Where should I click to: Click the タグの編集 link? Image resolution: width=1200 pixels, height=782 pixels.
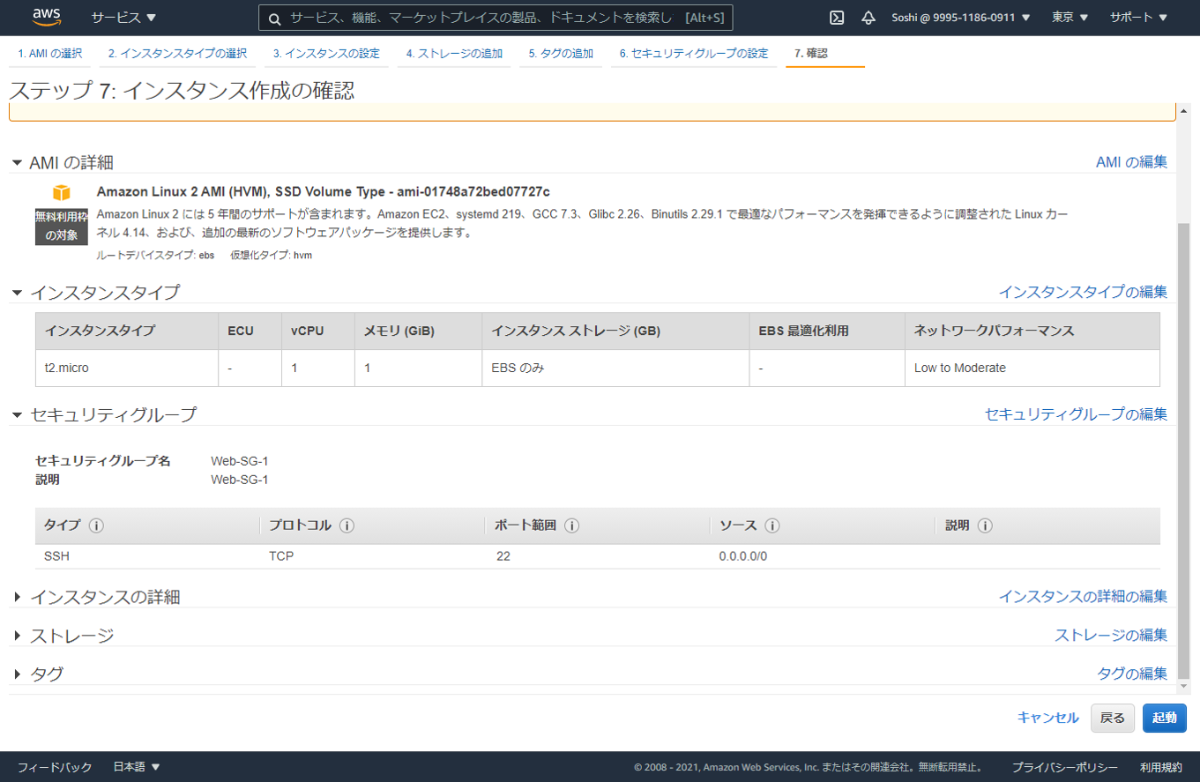coord(1132,673)
